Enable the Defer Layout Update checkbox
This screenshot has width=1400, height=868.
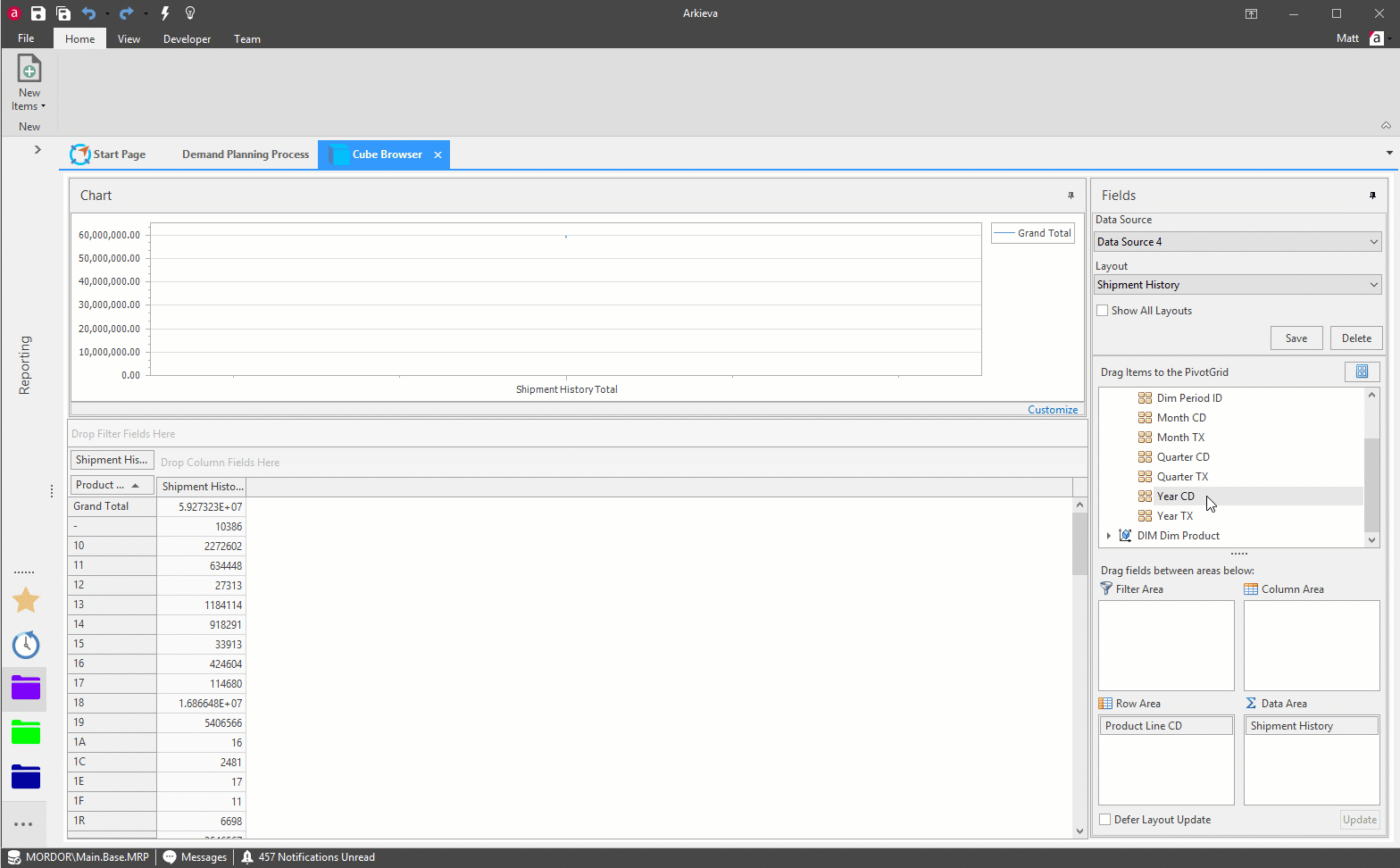click(1105, 820)
